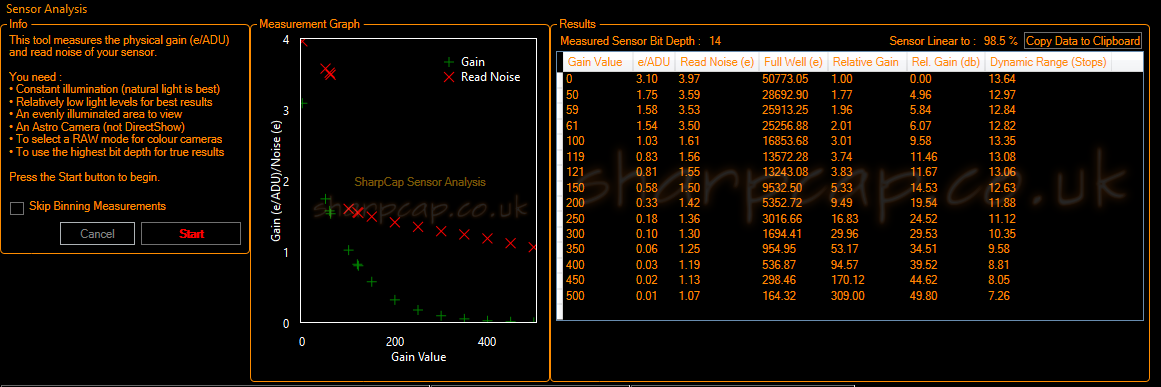The height and width of the screenshot is (387, 1161).
Task: Click the Start button
Action: coord(191,234)
